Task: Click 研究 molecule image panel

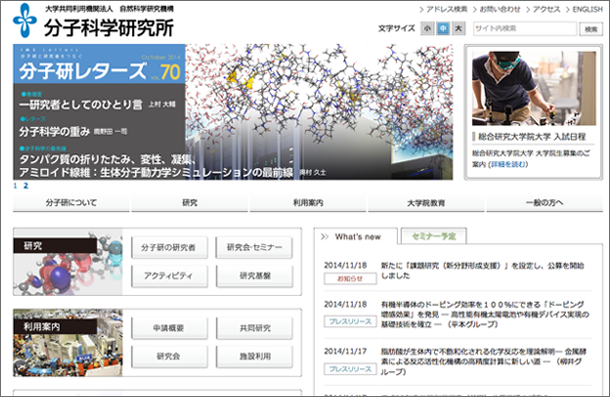Action: point(68,262)
